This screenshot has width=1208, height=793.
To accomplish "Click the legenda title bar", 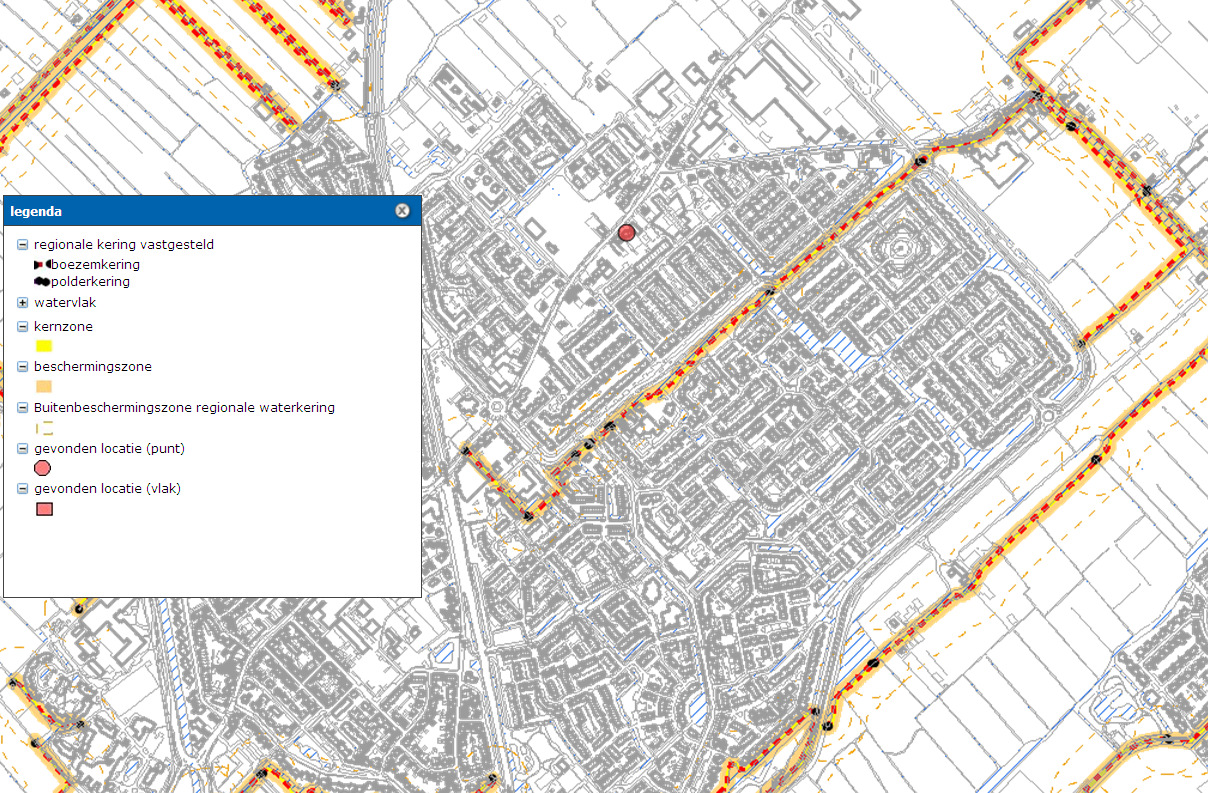I will pos(200,211).
